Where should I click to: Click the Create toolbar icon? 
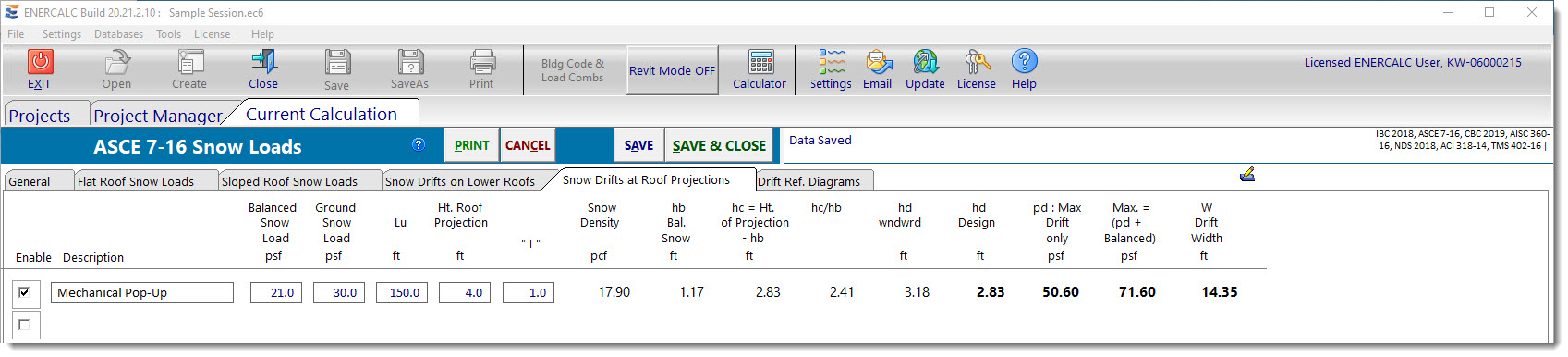pyautogui.click(x=190, y=62)
